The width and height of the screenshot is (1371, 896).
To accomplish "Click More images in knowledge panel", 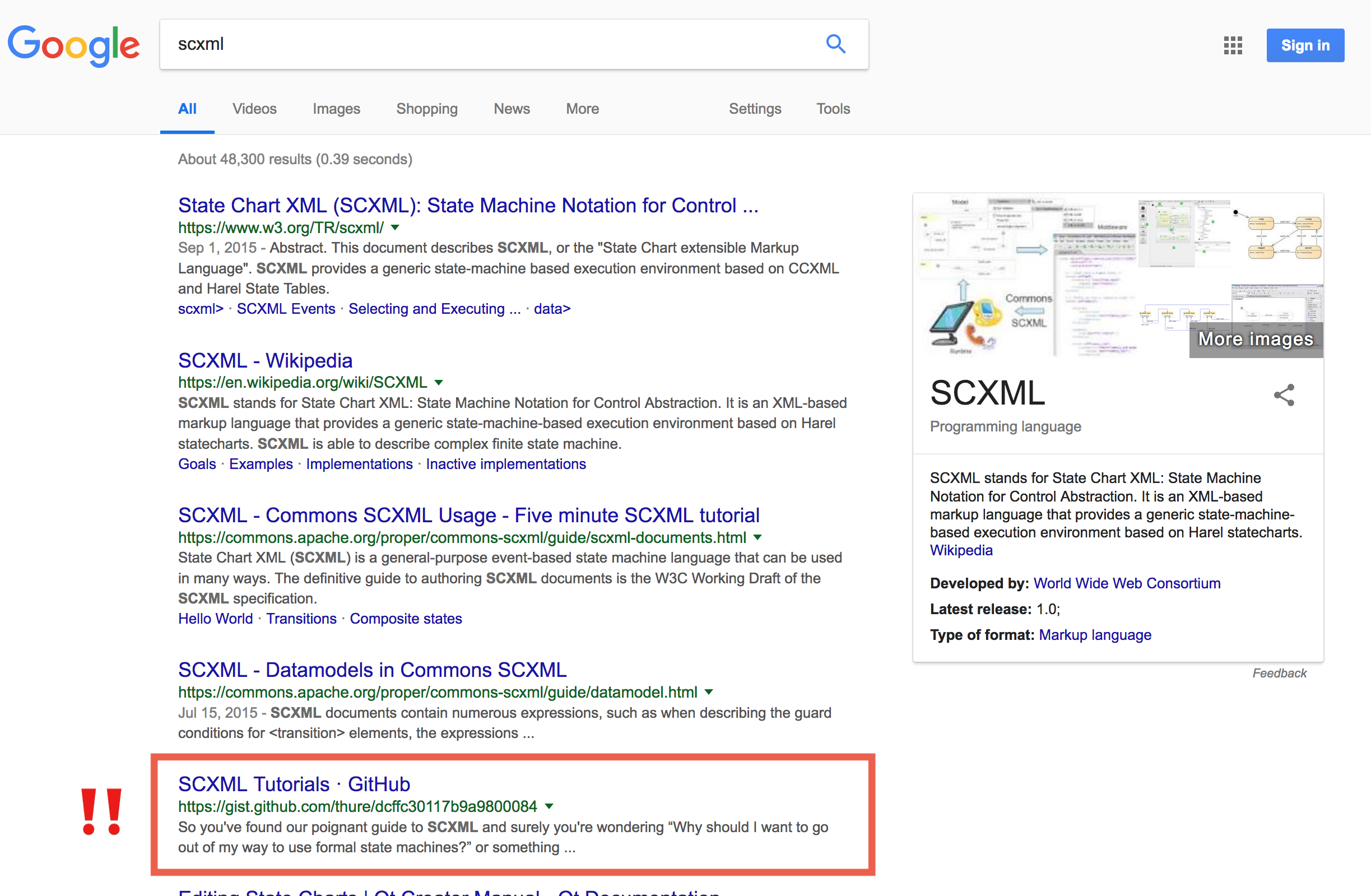I will pos(1256,340).
